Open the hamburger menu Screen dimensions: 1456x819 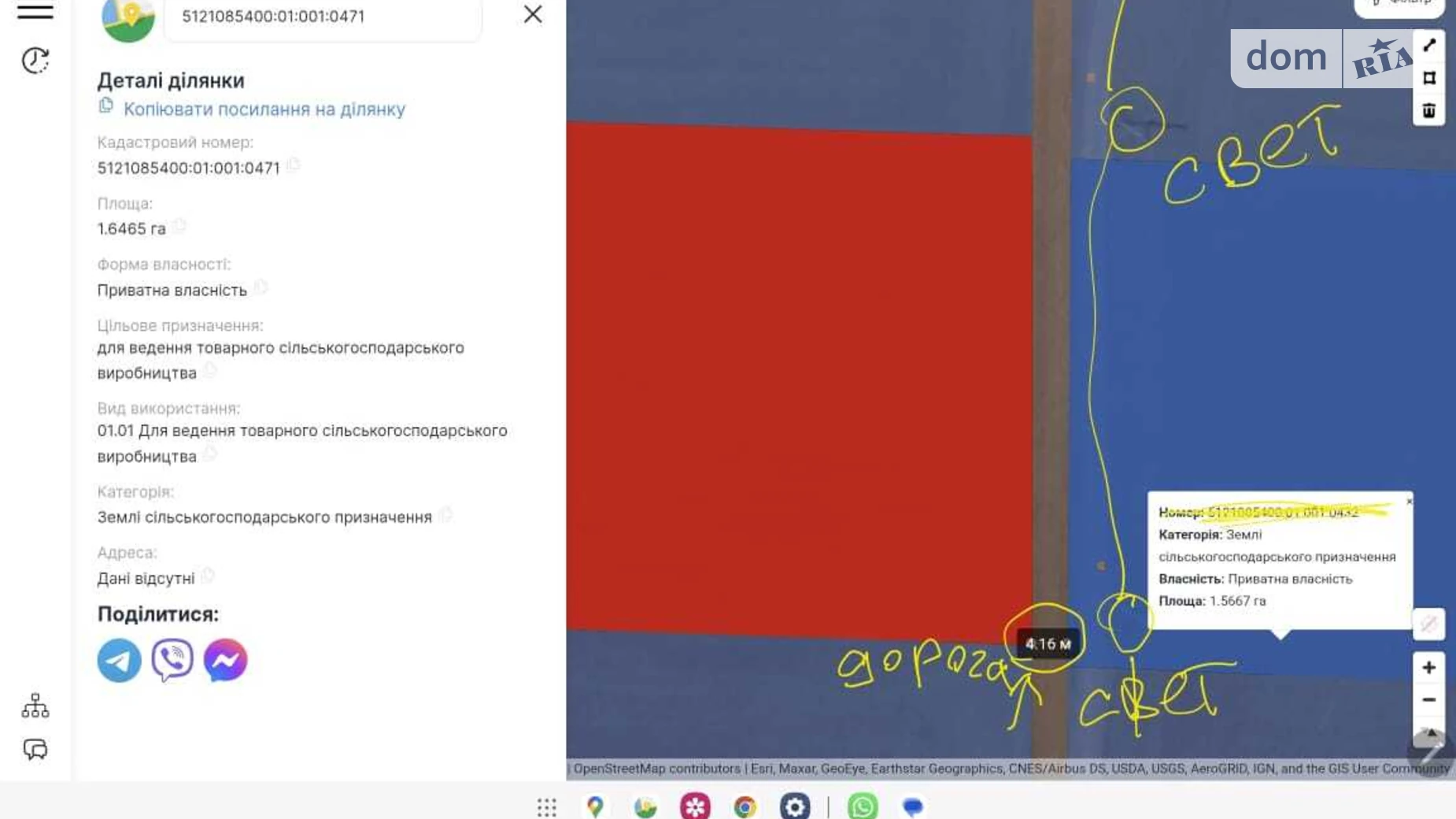coord(35,12)
